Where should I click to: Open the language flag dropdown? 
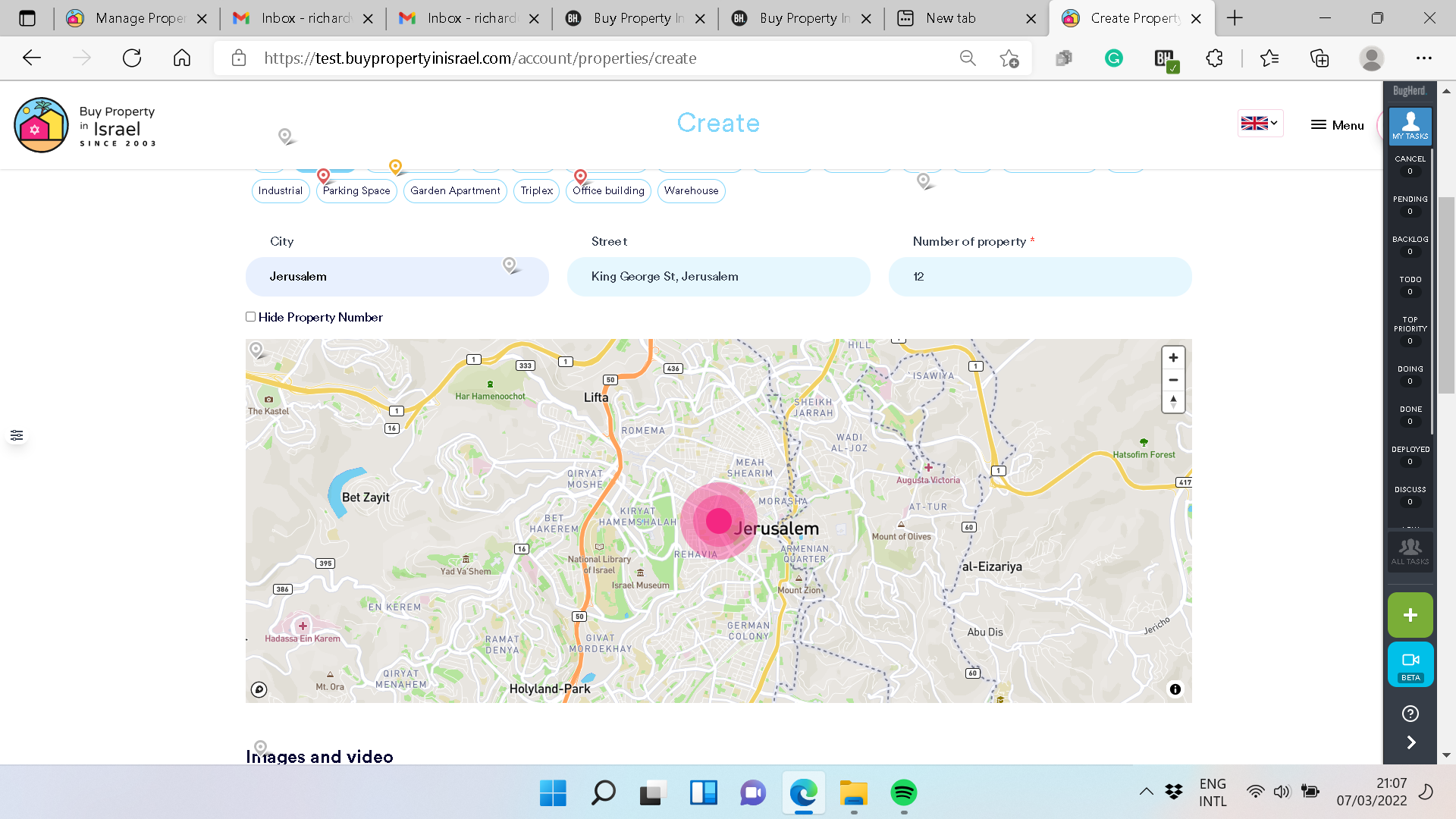coord(1260,124)
